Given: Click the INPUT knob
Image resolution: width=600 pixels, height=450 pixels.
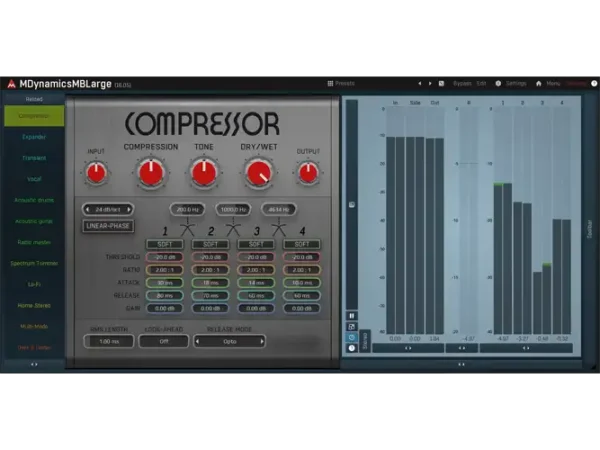Looking at the screenshot, I should pos(96,173).
